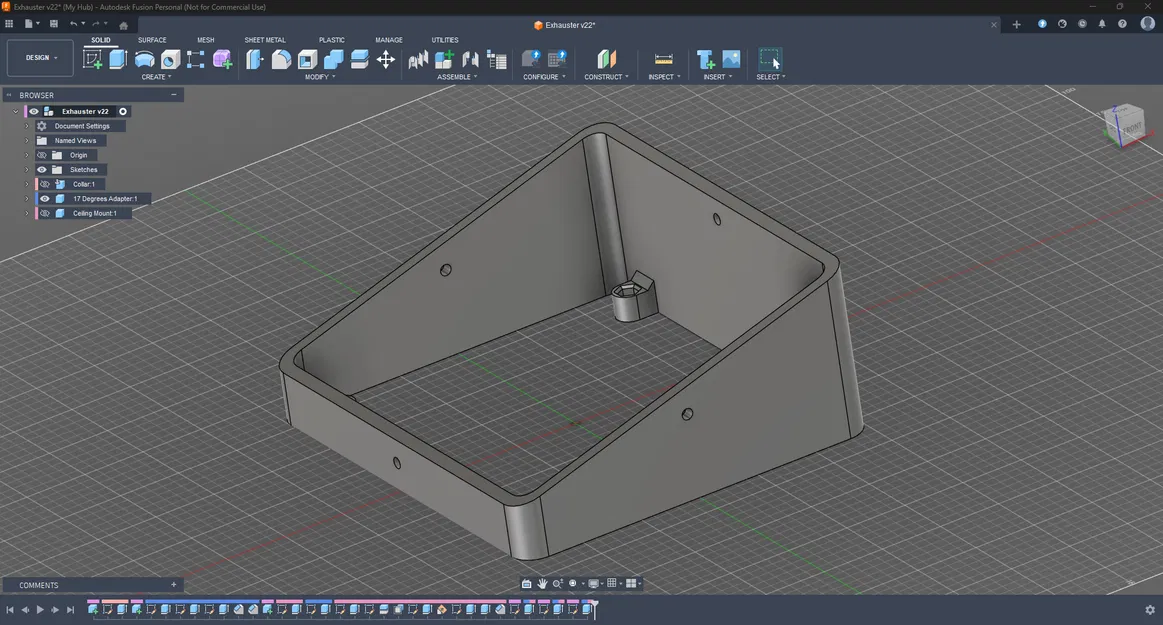Image resolution: width=1163 pixels, height=625 pixels.
Task: Click the Pan hand icon
Action: coord(542,584)
